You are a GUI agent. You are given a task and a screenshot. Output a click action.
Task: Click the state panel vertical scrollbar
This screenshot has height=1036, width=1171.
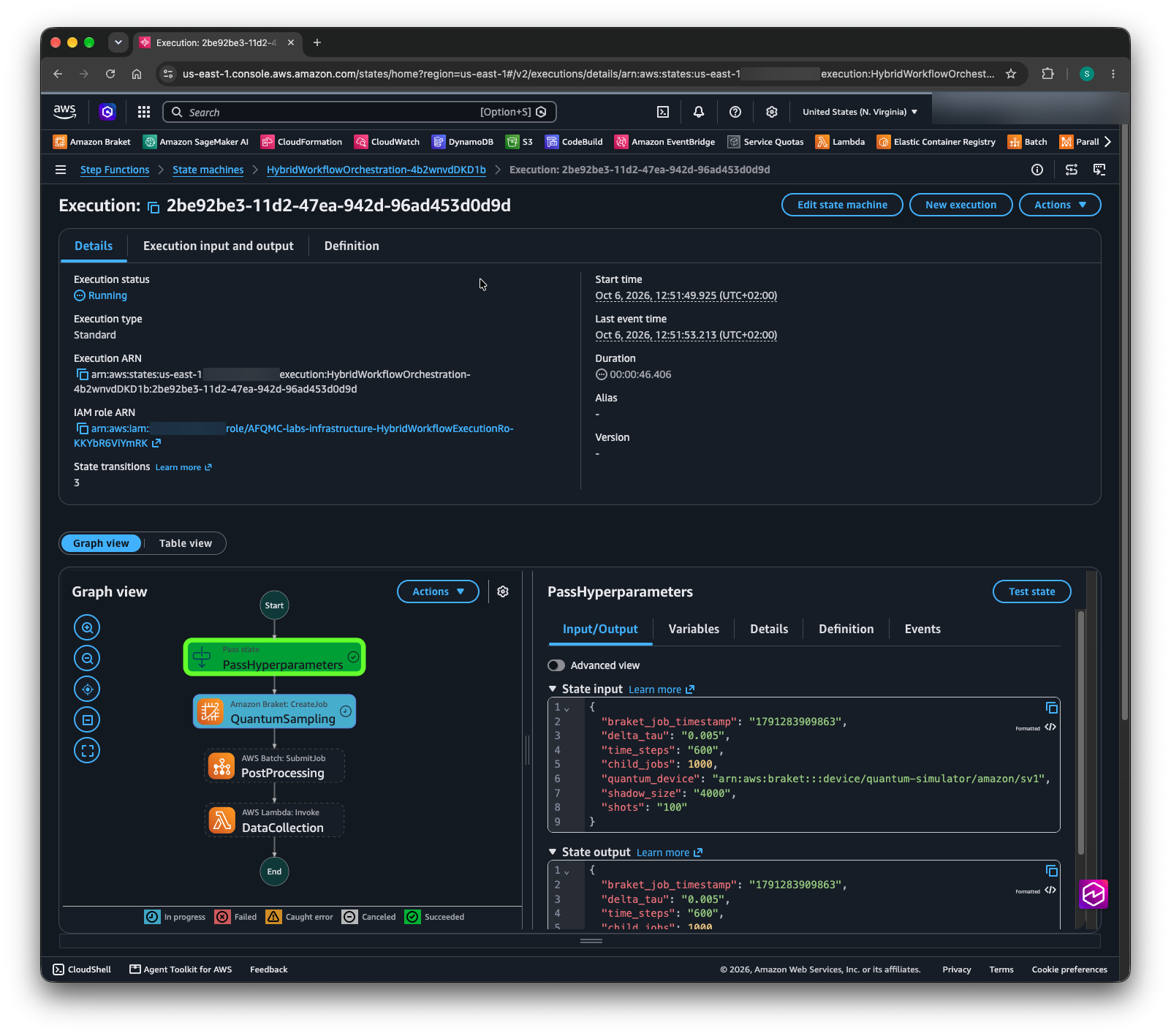coord(1081,731)
